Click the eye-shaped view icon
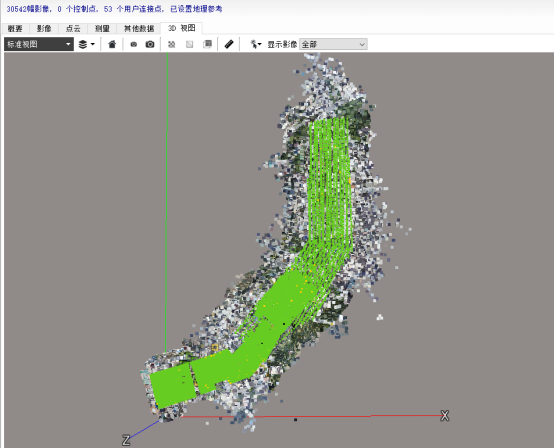The image size is (554, 448). tap(134, 44)
